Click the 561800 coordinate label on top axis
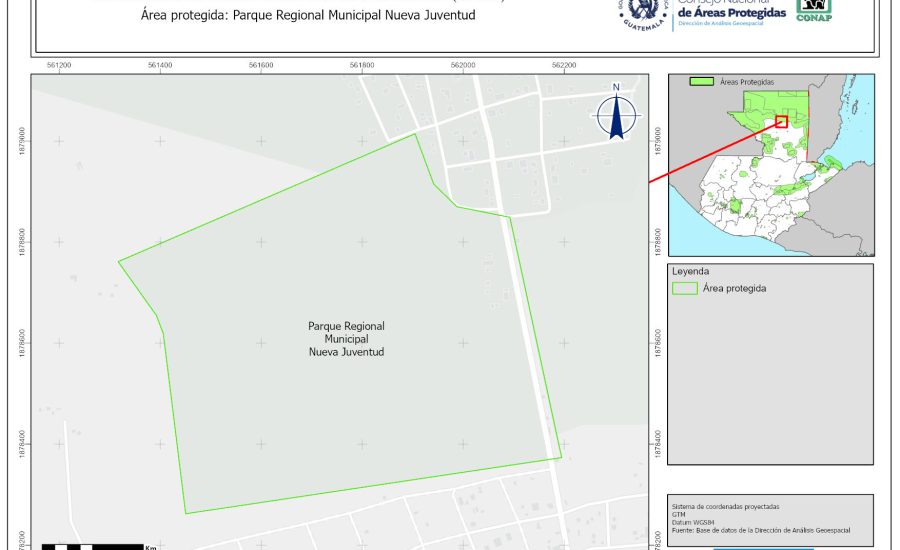This screenshot has width=900, height=550. [362, 65]
